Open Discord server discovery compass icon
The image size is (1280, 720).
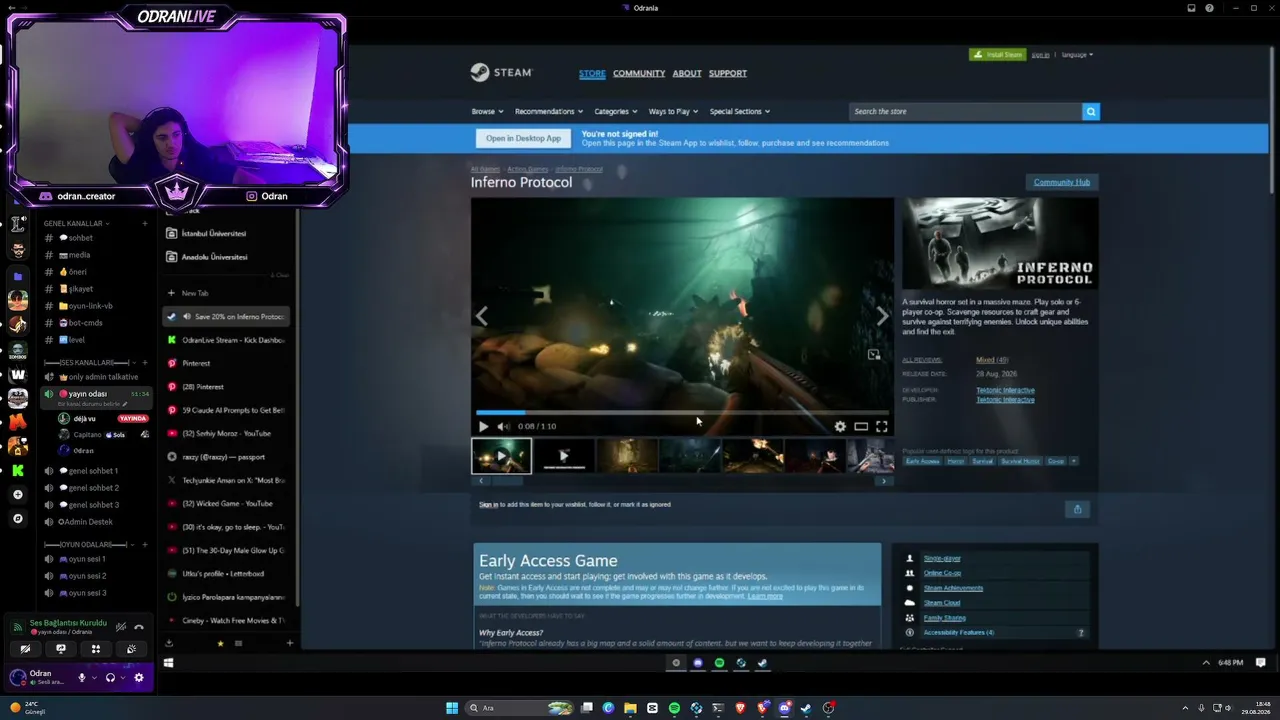(18, 519)
